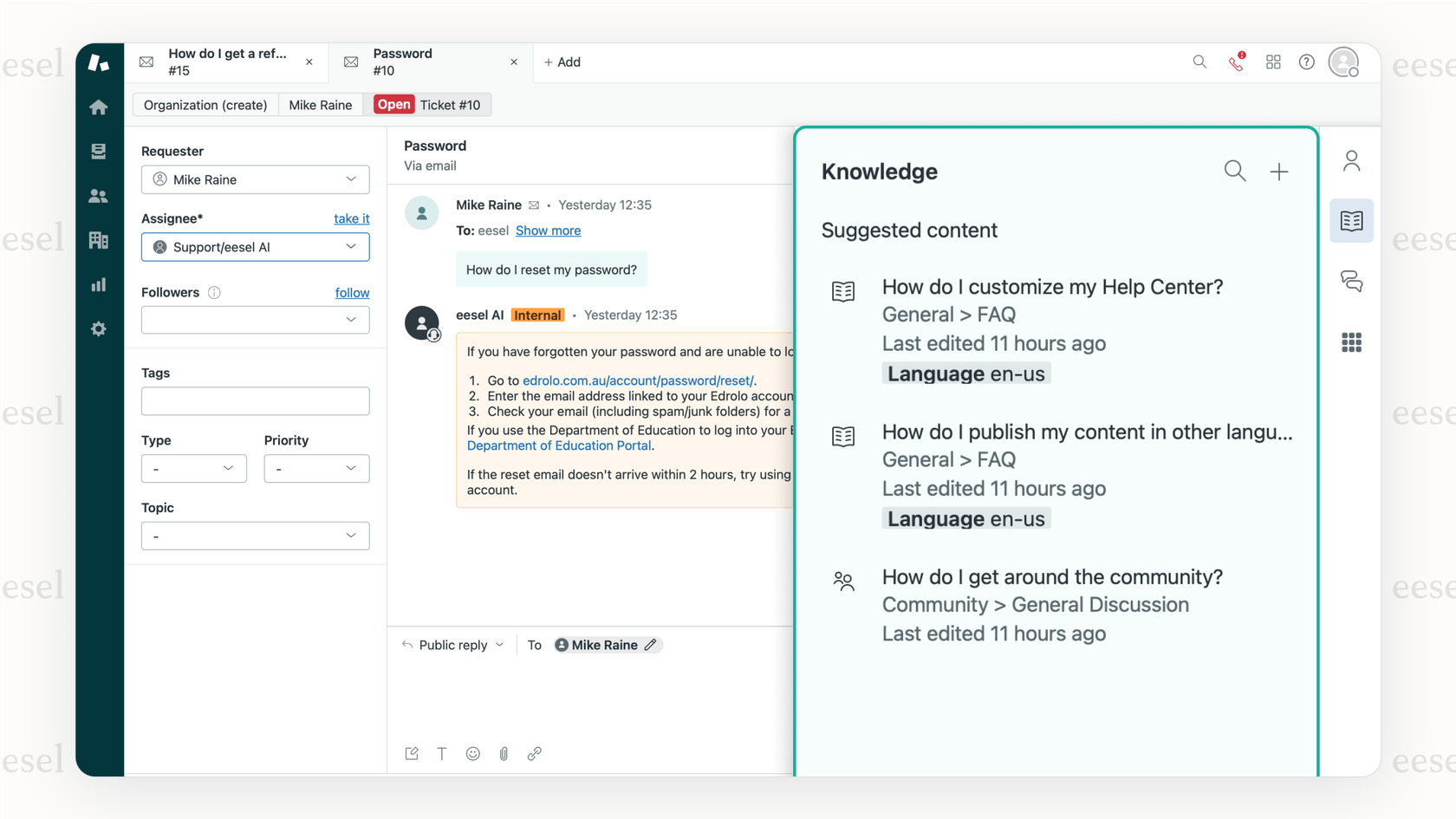
Task: Open Customers via sidebar people icon
Action: tap(99, 195)
